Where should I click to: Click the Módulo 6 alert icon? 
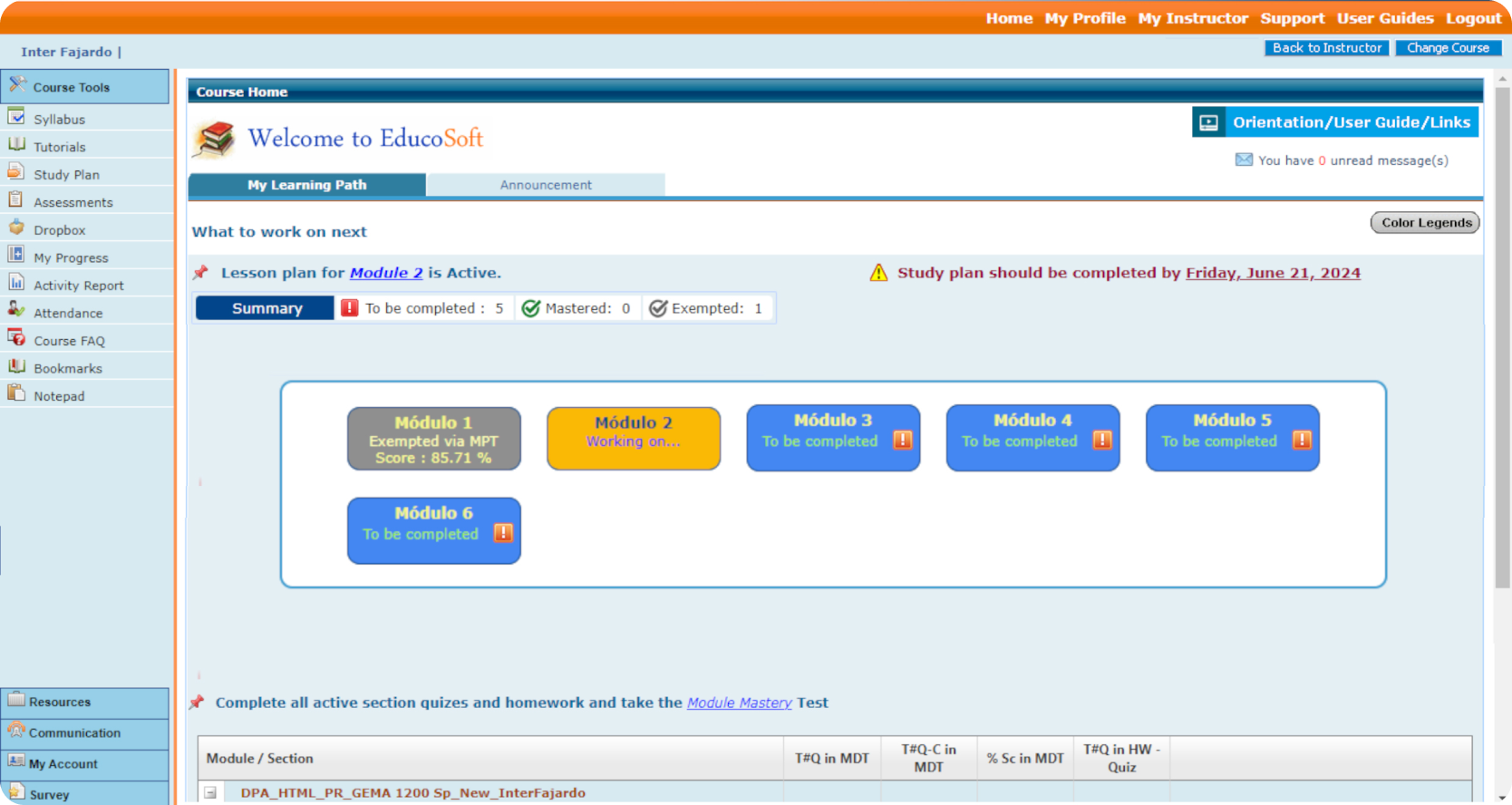[503, 533]
